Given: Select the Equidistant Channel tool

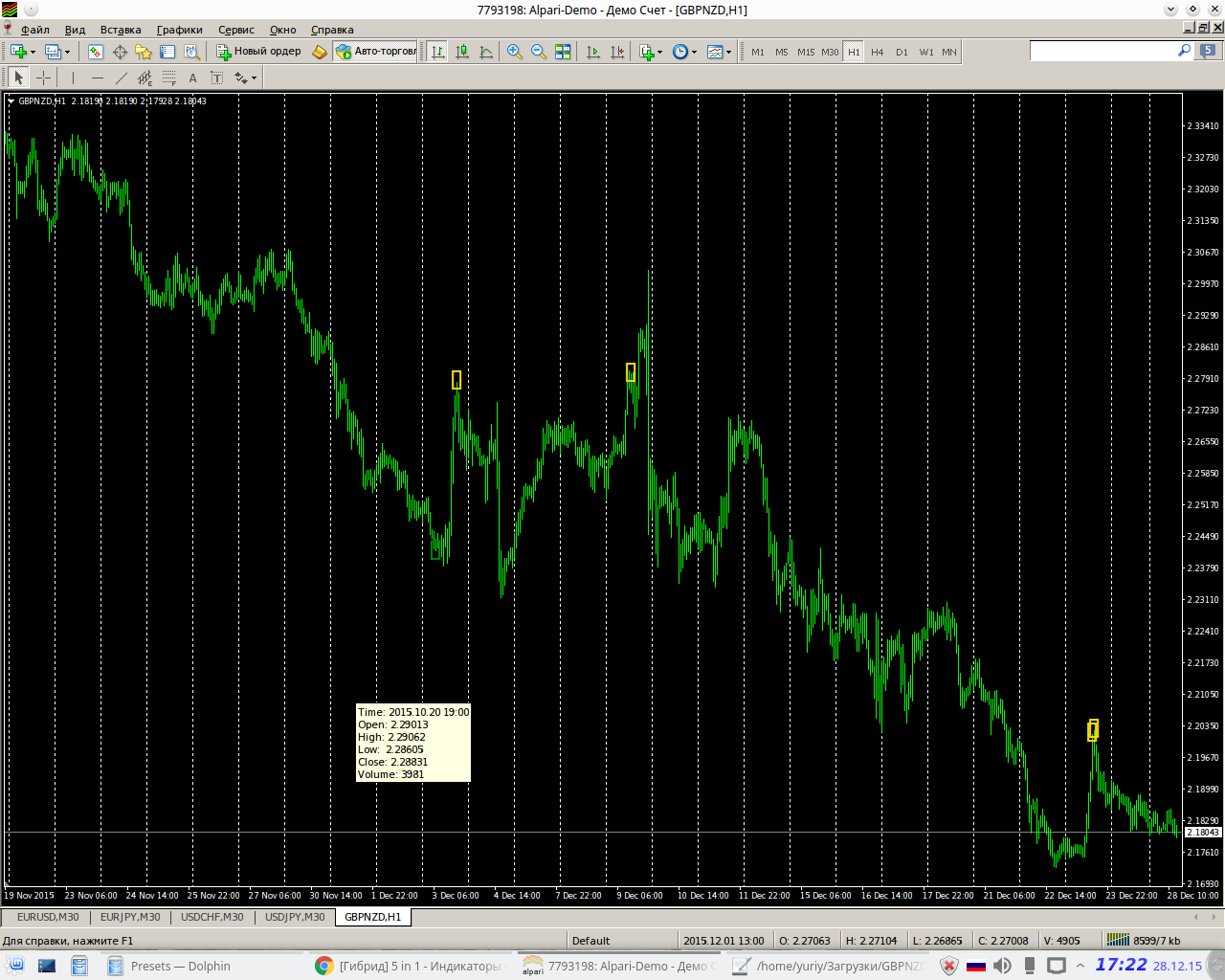Looking at the screenshot, I should pos(145,78).
